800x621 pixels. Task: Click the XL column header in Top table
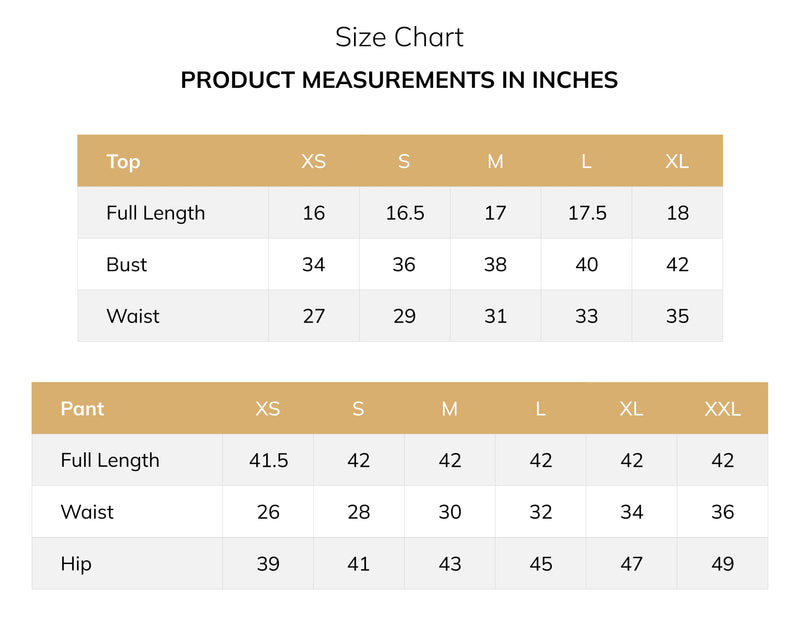click(677, 161)
